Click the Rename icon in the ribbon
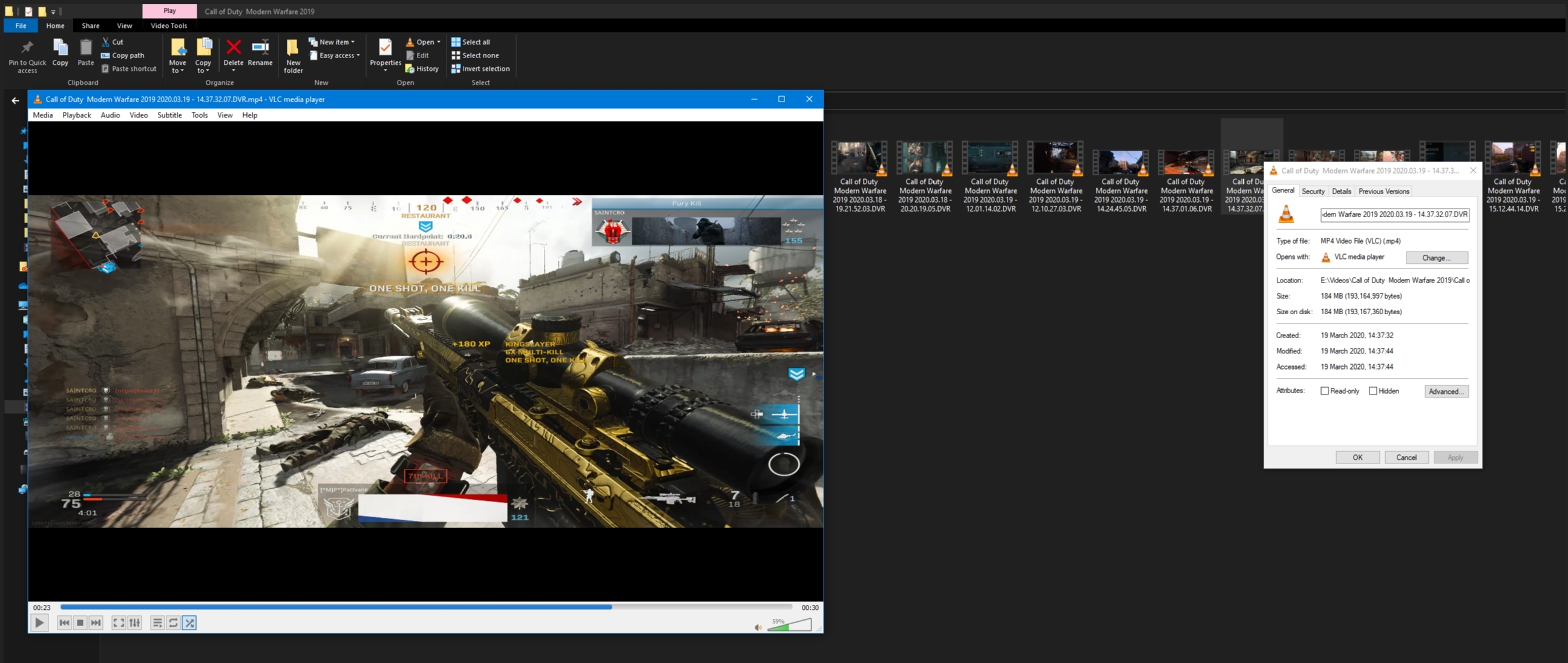The height and width of the screenshot is (663, 1568). [x=260, y=52]
